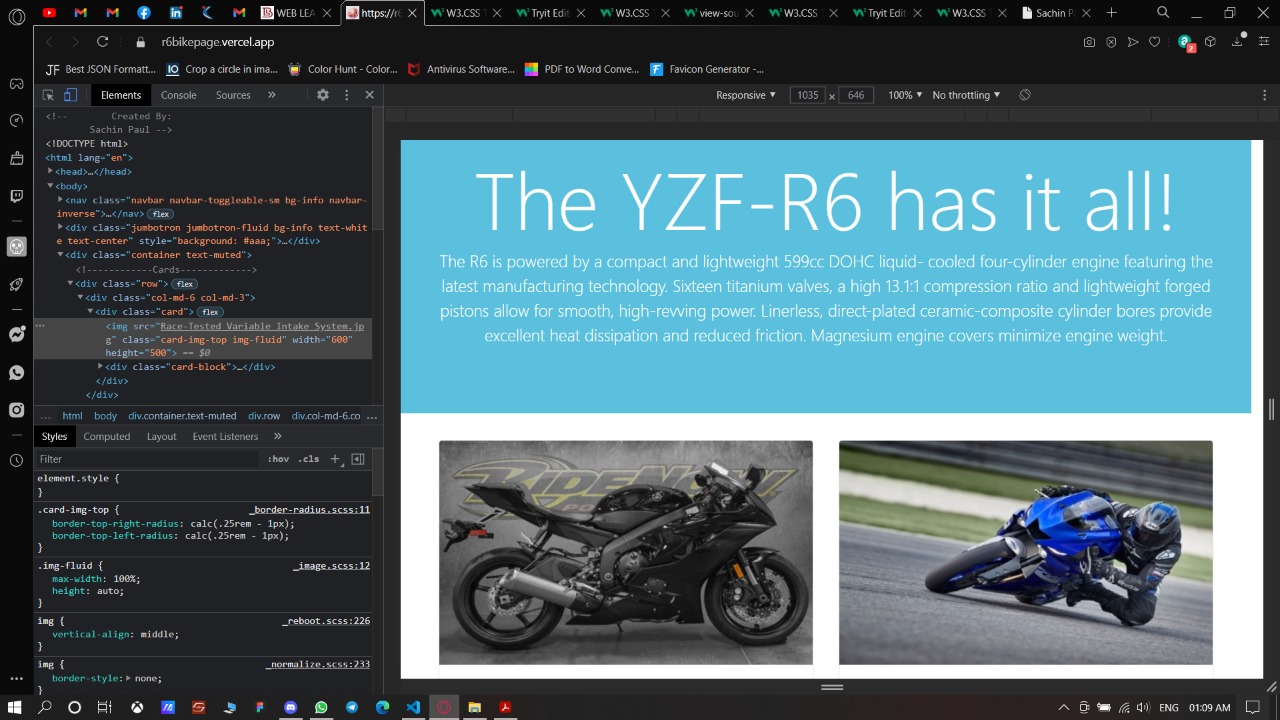Open Best JSON Formatter bookmark
The height and width of the screenshot is (720, 1280).
[101, 69]
